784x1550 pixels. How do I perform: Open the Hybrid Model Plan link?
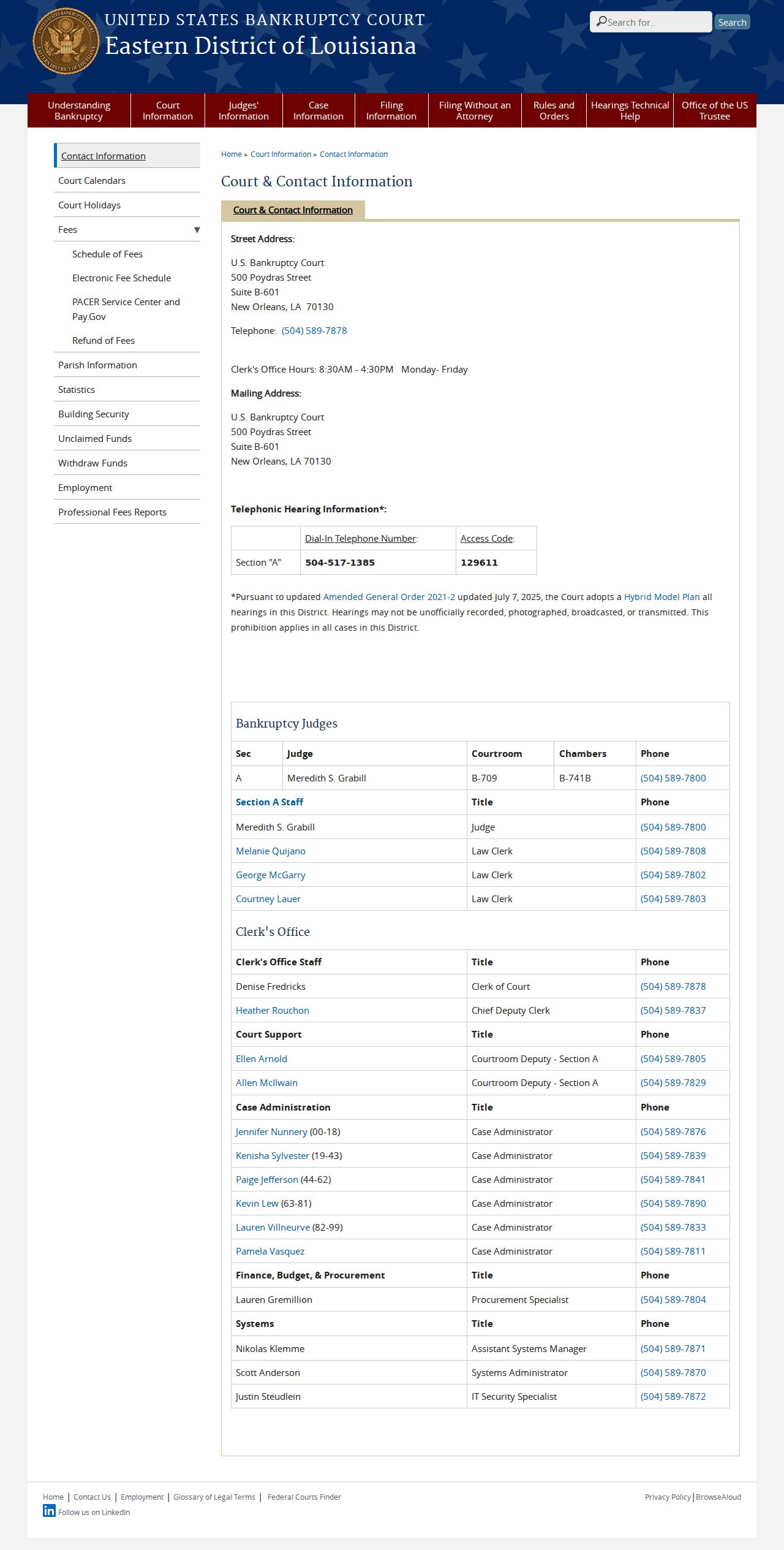(x=661, y=596)
